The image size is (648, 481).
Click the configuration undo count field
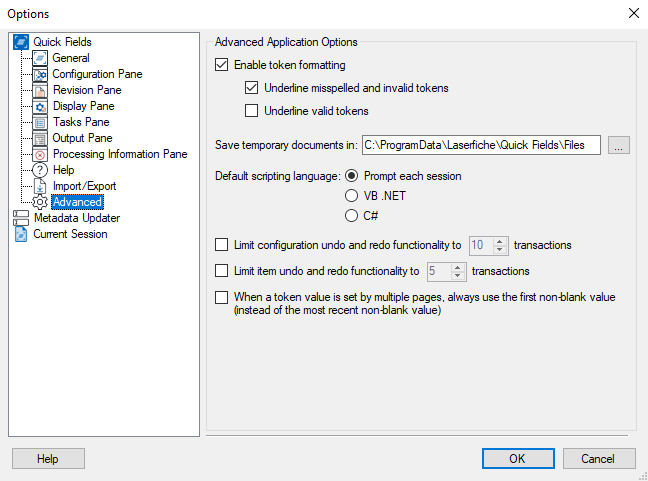(481, 245)
